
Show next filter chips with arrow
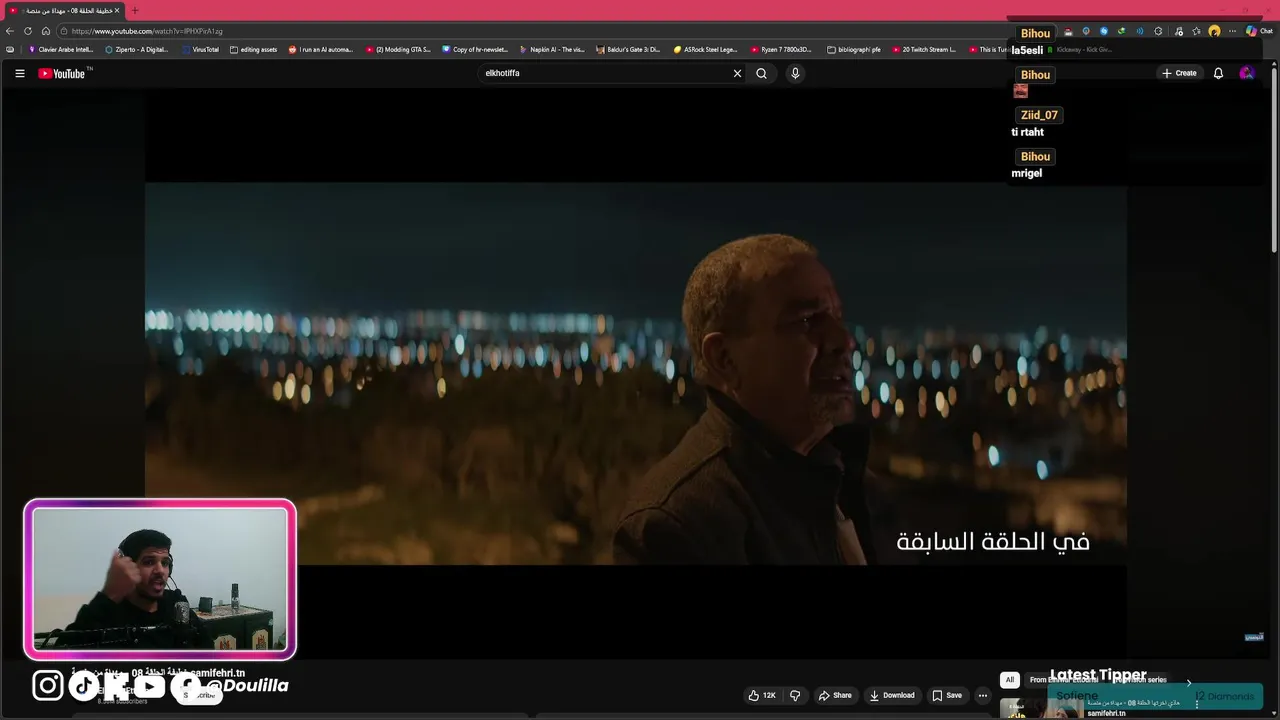coord(1189,682)
